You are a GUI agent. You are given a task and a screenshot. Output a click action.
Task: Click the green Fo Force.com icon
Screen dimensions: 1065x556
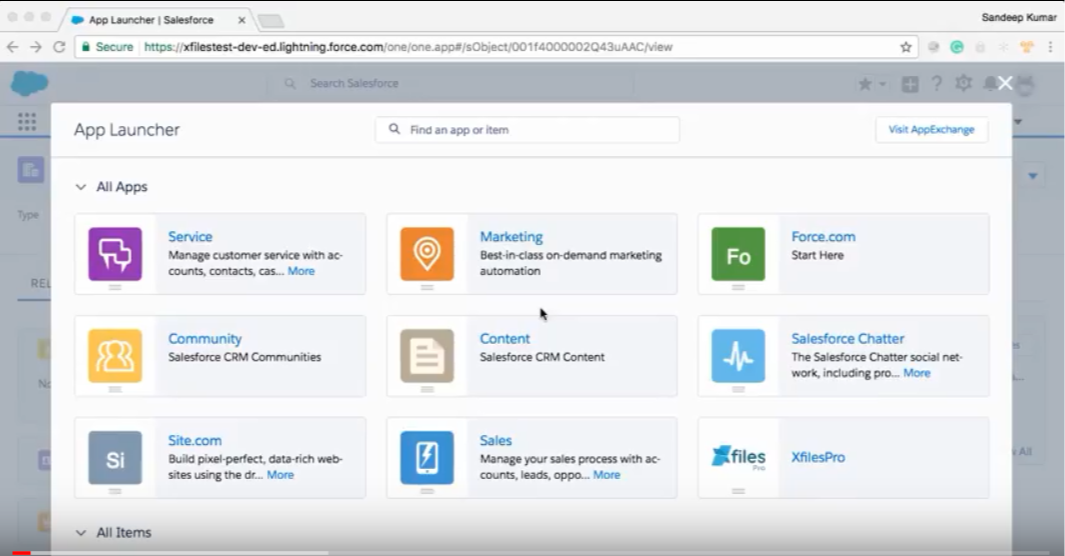coord(738,254)
